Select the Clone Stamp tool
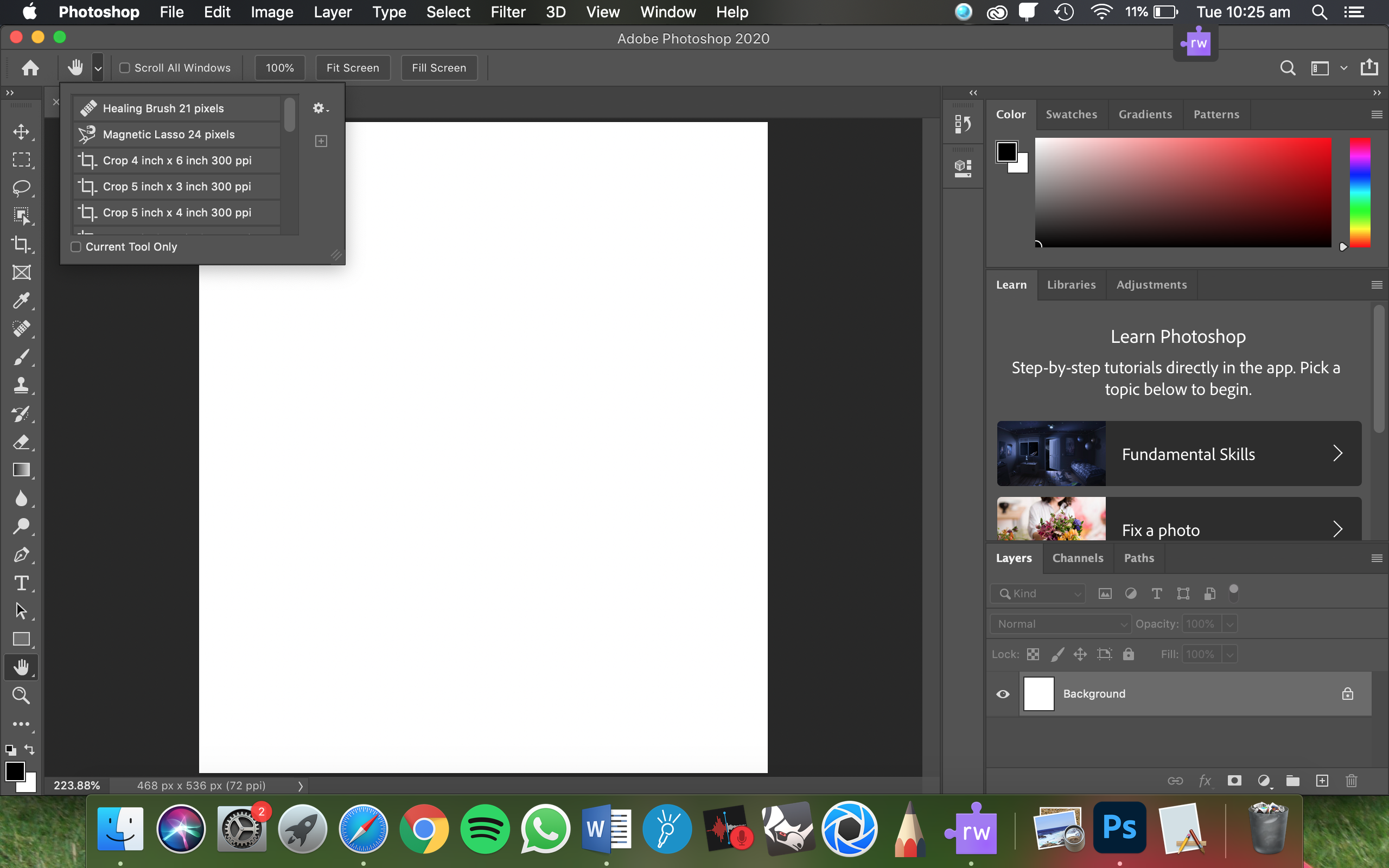The height and width of the screenshot is (868, 1389). click(x=21, y=386)
